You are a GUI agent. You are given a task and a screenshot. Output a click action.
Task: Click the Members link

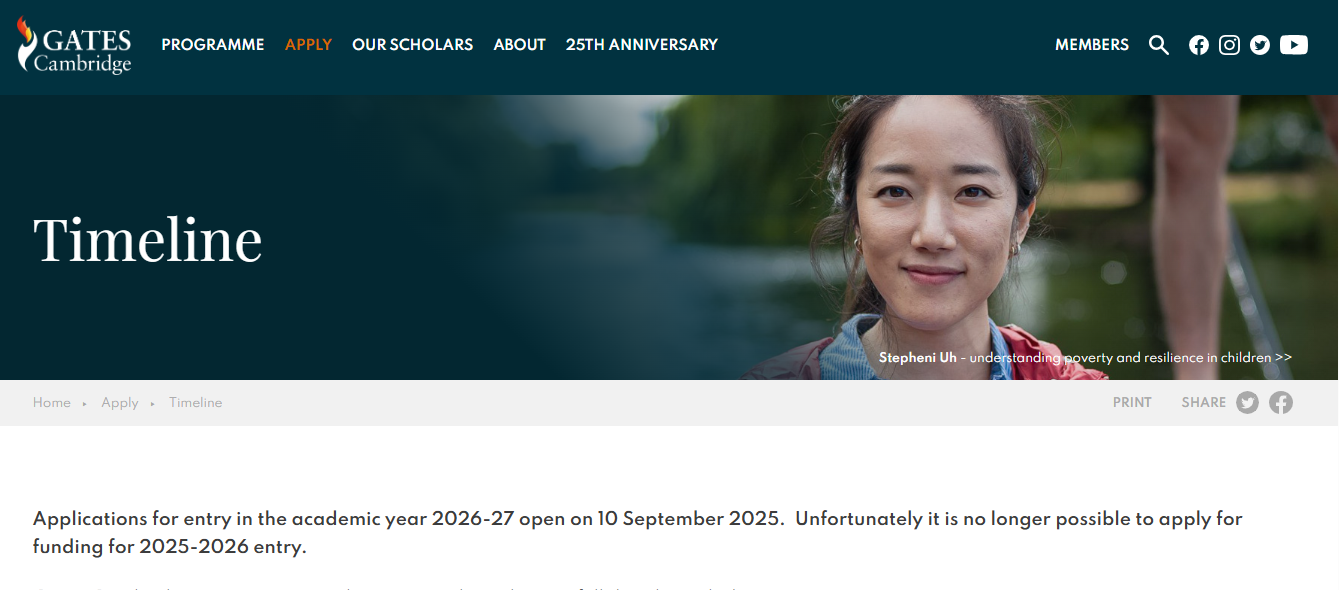pyautogui.click(x=1091, y=45)
